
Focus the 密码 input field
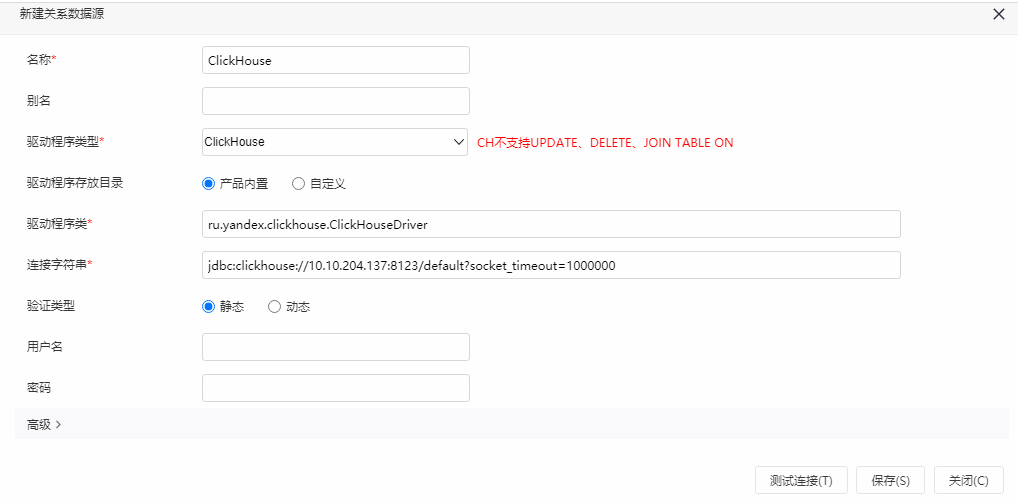(x=336, y=388)
